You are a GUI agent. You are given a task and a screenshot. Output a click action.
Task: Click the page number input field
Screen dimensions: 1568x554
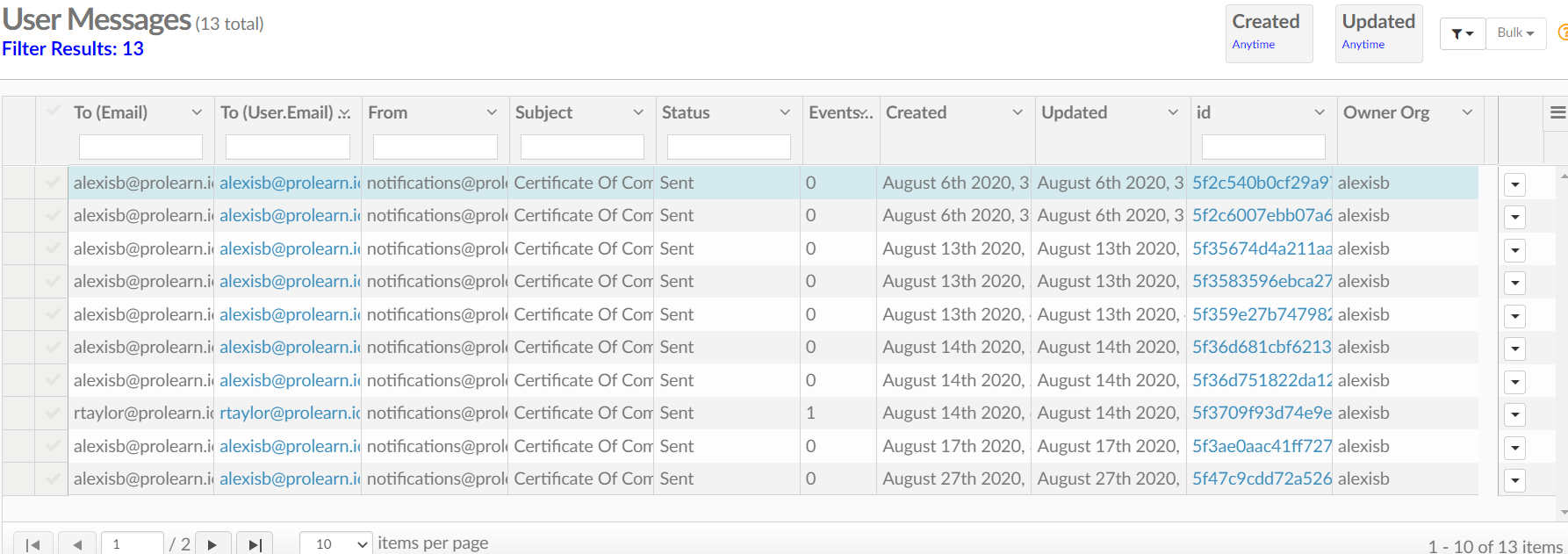(x=133, y=544)
